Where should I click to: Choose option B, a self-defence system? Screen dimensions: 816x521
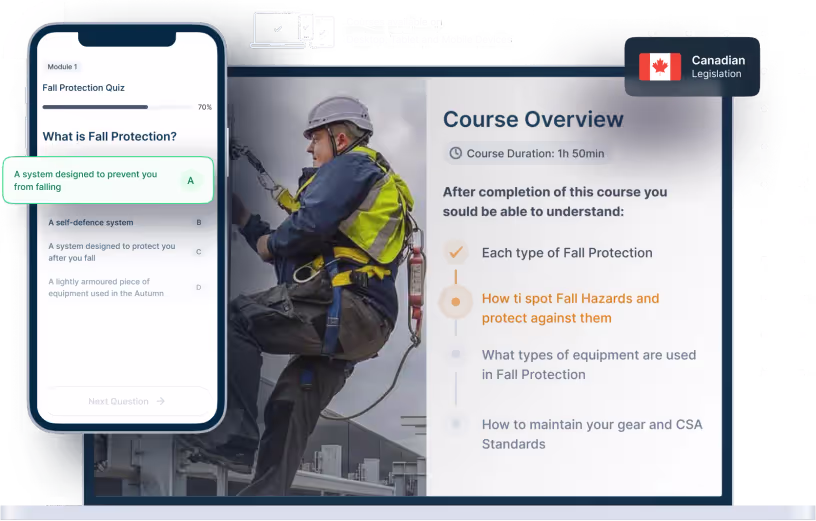[x=125, y=222]
